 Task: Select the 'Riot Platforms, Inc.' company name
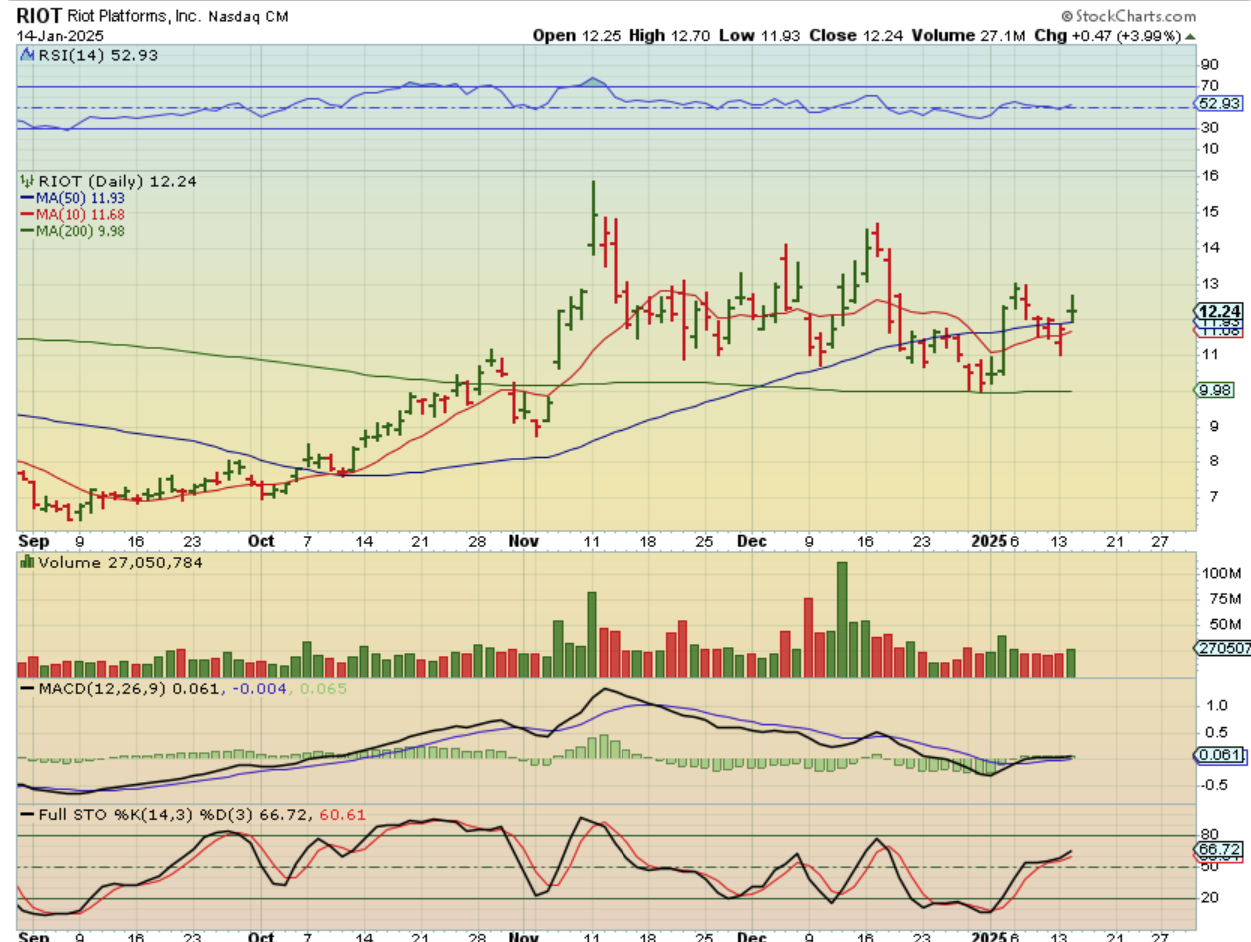pos(133,17)
